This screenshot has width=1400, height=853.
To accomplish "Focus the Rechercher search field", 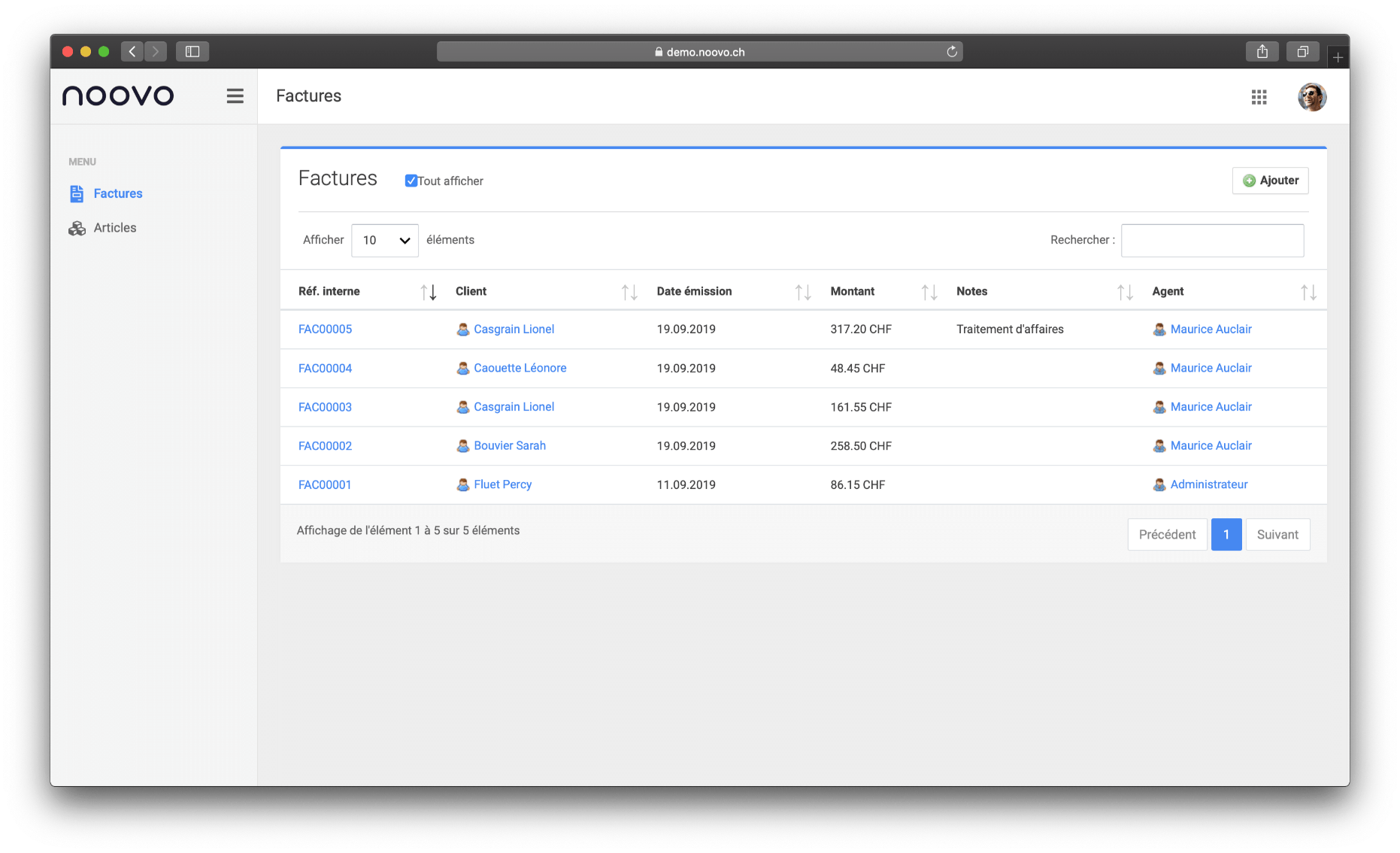I will tap(1212, 241).
